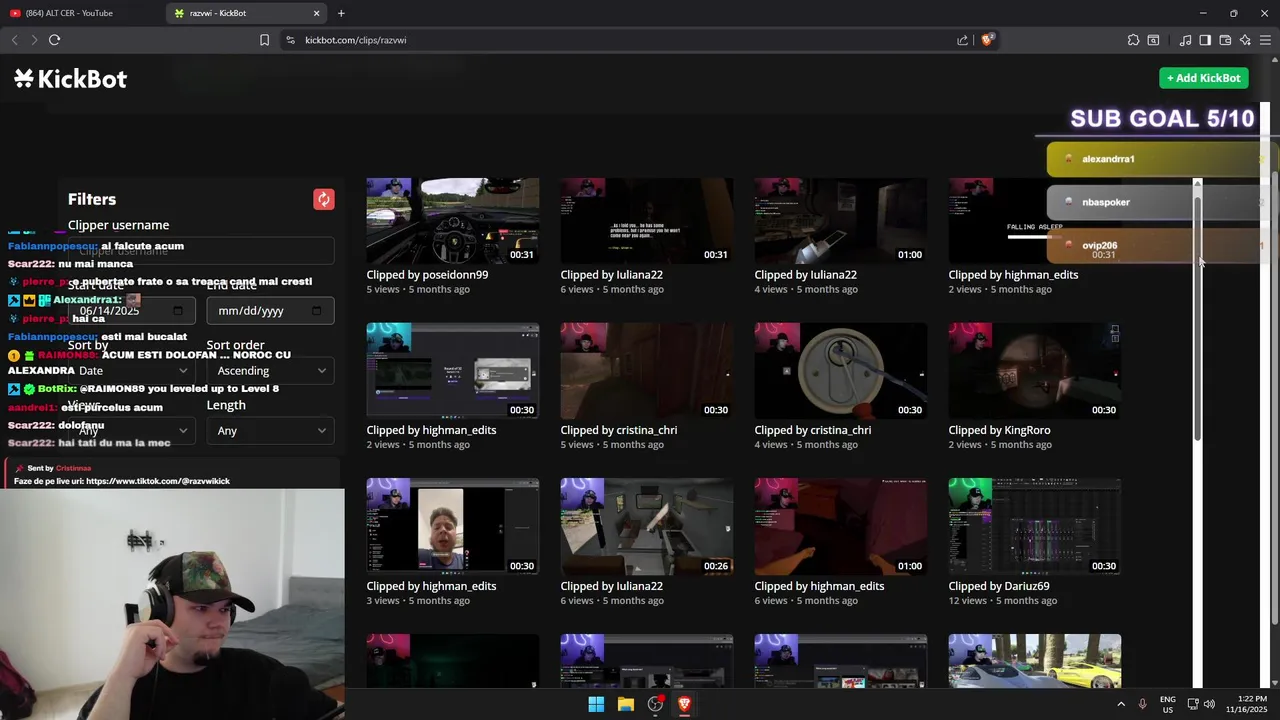The image size is (1280, 720).
Task: Play Iuliana22's 00:31 clip thumbnail
Action: (646, 221)
